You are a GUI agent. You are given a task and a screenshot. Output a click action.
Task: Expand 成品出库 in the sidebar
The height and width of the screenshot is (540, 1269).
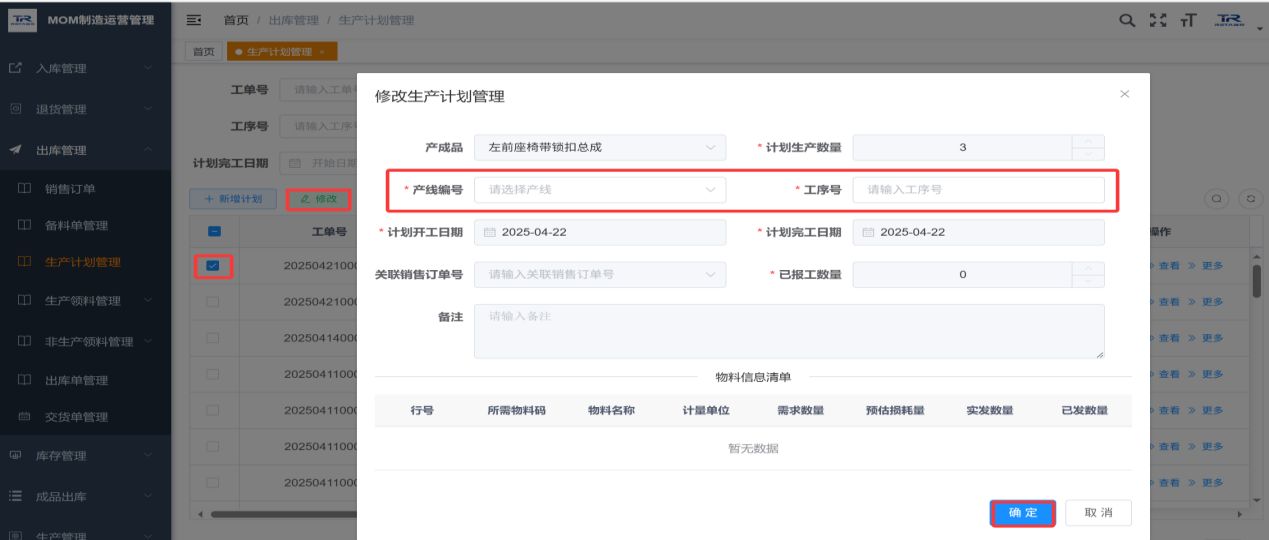click(85, 496)
